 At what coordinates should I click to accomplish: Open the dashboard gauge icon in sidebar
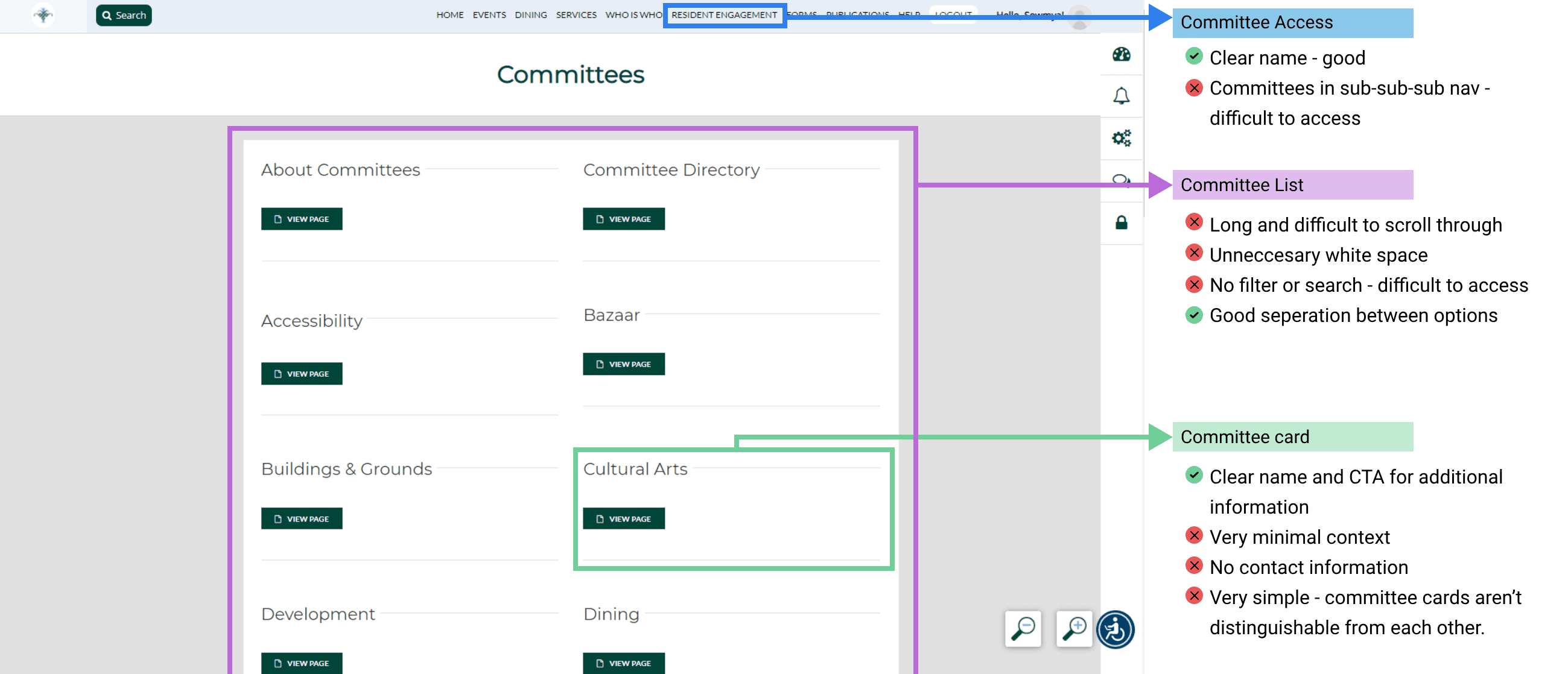tap(1120, 54)
